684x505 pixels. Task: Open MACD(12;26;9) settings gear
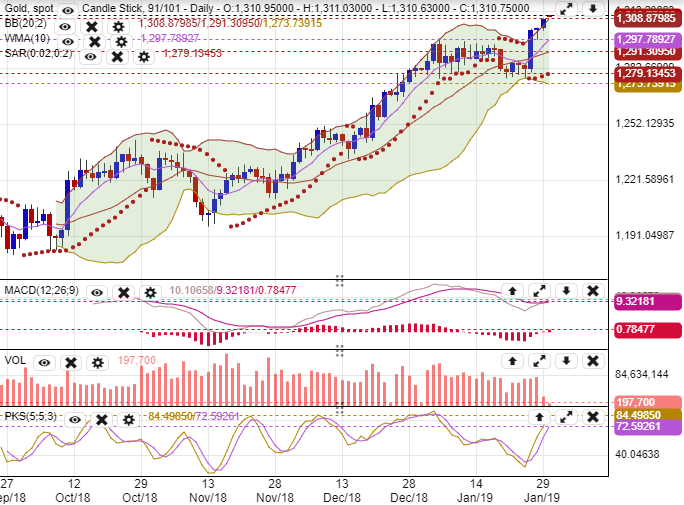[x=150, y=293]
